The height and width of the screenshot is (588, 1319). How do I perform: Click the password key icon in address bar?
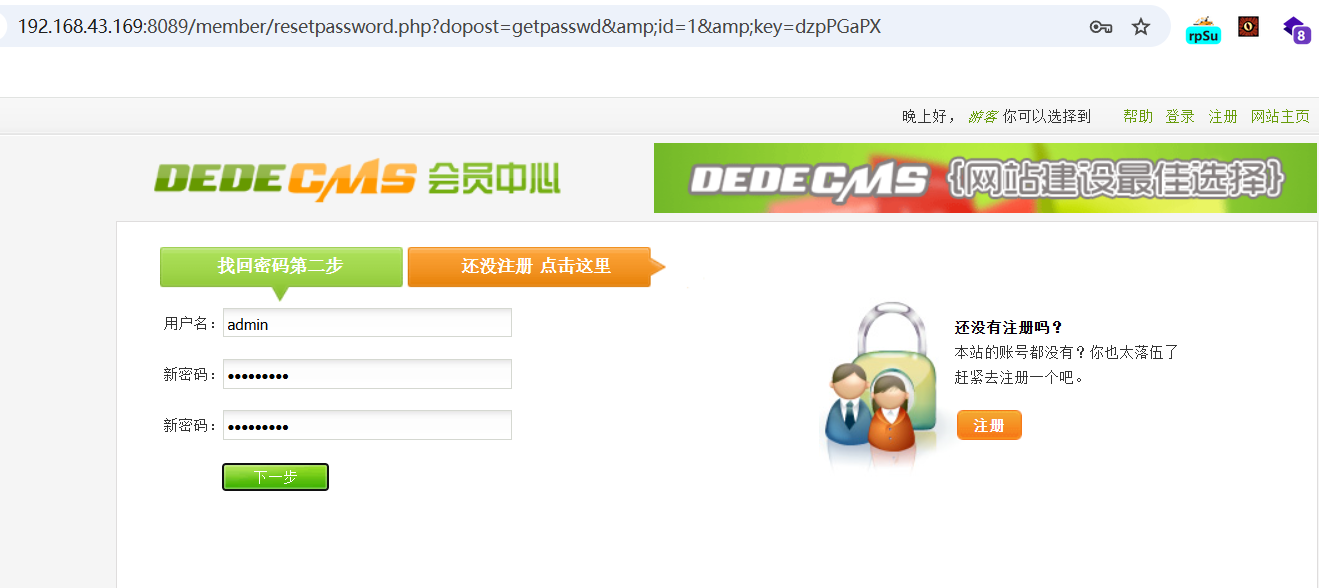(1101, 27)
